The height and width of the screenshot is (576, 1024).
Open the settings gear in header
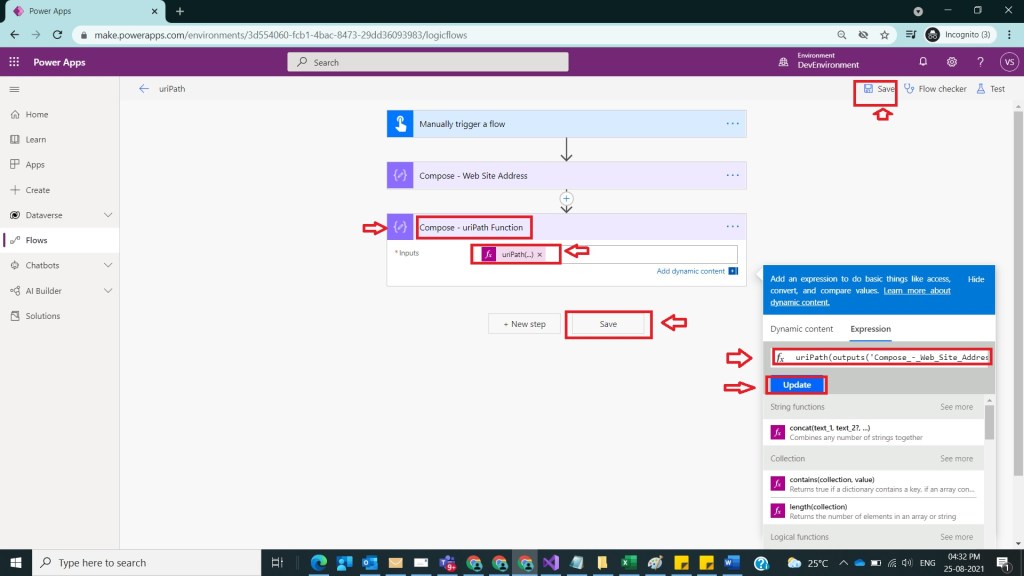pos(952,62)
